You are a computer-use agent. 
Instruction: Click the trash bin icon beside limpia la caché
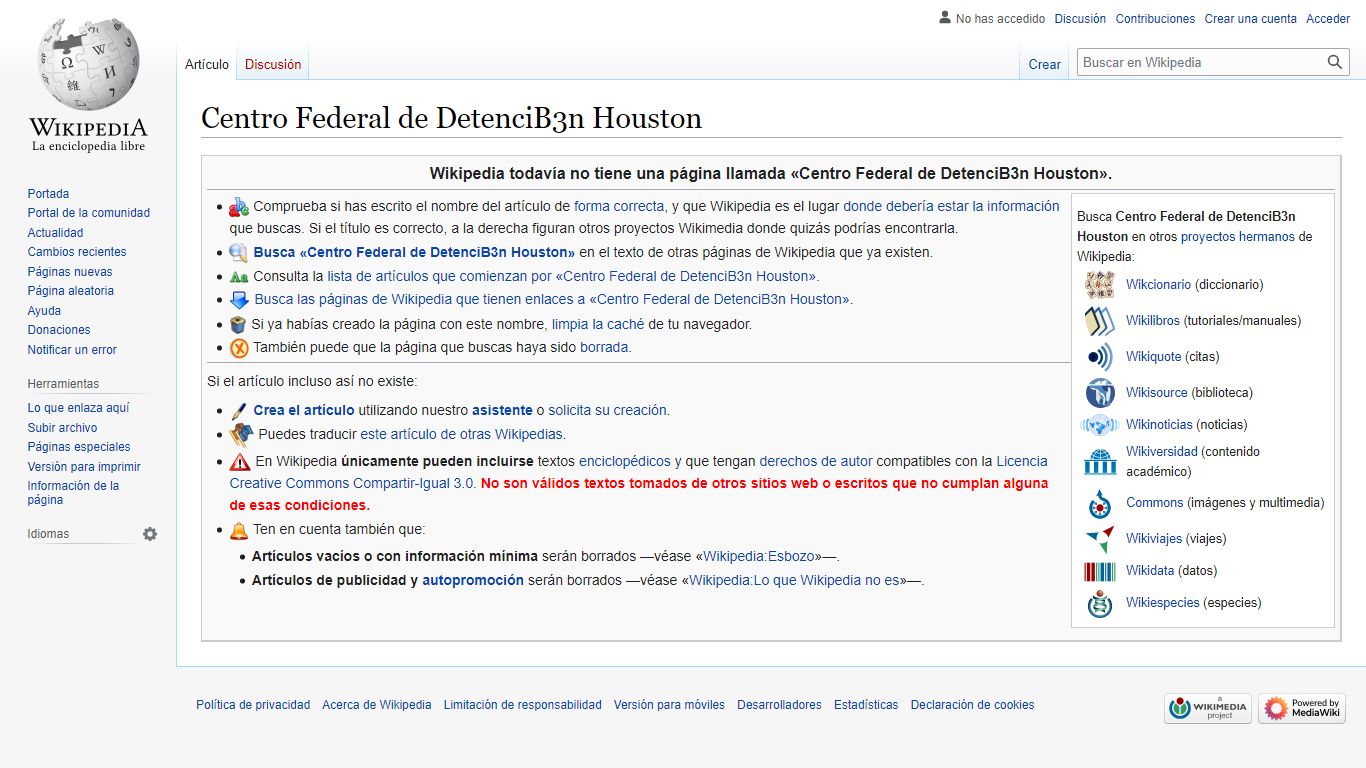238,325
